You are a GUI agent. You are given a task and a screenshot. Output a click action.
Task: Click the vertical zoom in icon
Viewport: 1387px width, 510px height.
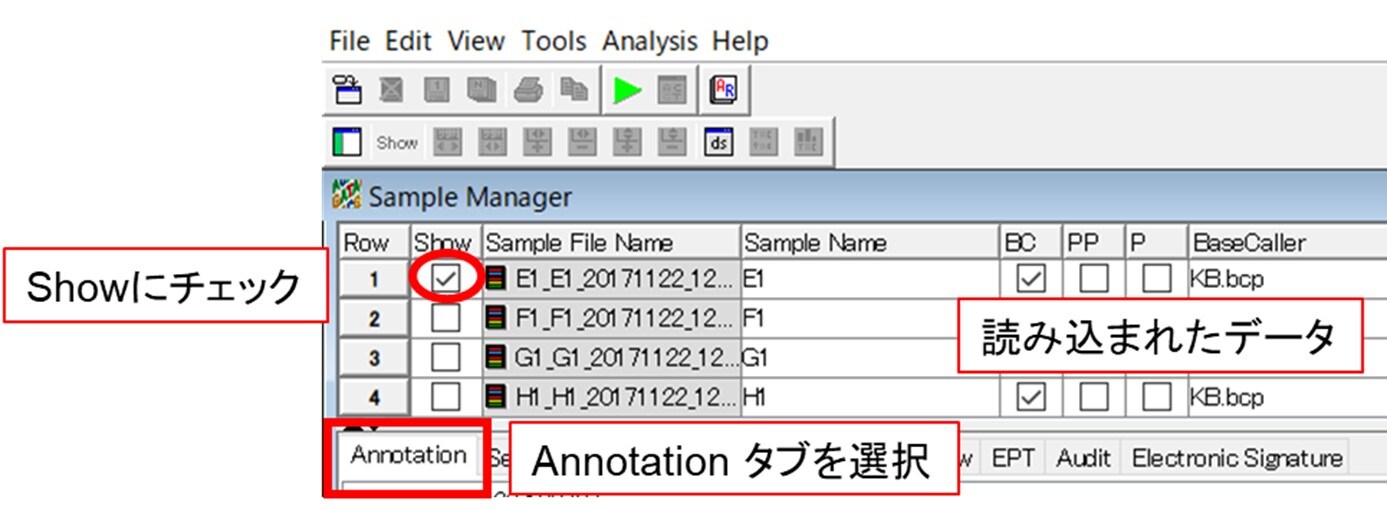[627, 142]
